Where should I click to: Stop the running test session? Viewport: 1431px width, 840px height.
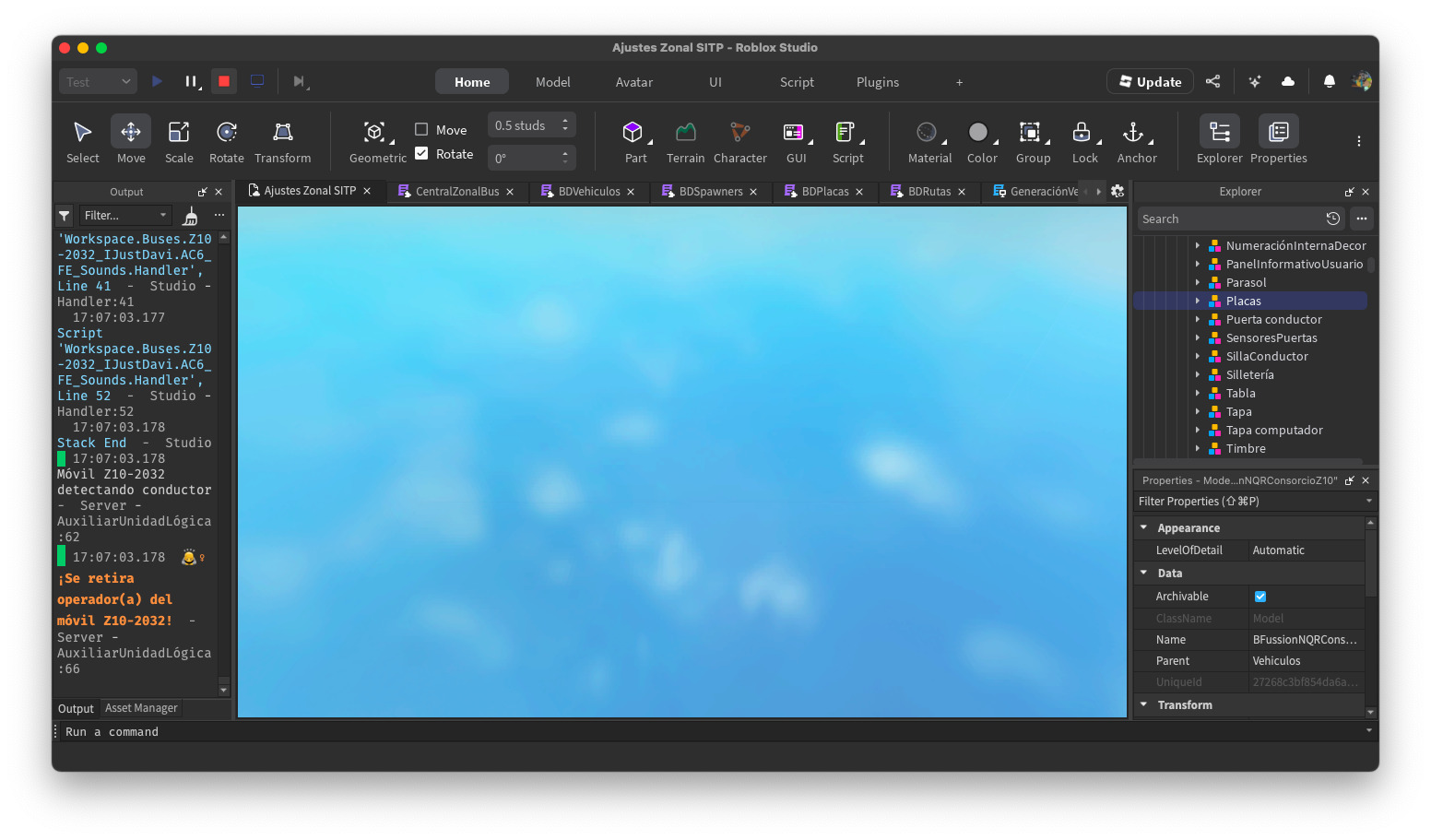point(224,81)
